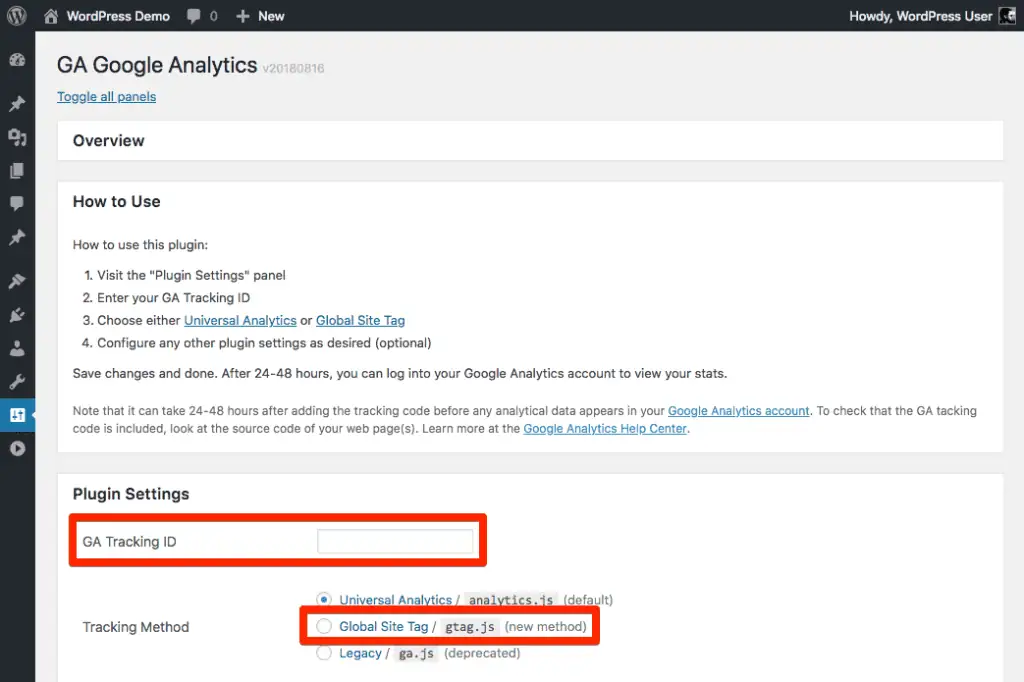This screenshot has width=1024, height=682.
Task: Select the Legacy ga.js radio button
Action: pos(323,653)
